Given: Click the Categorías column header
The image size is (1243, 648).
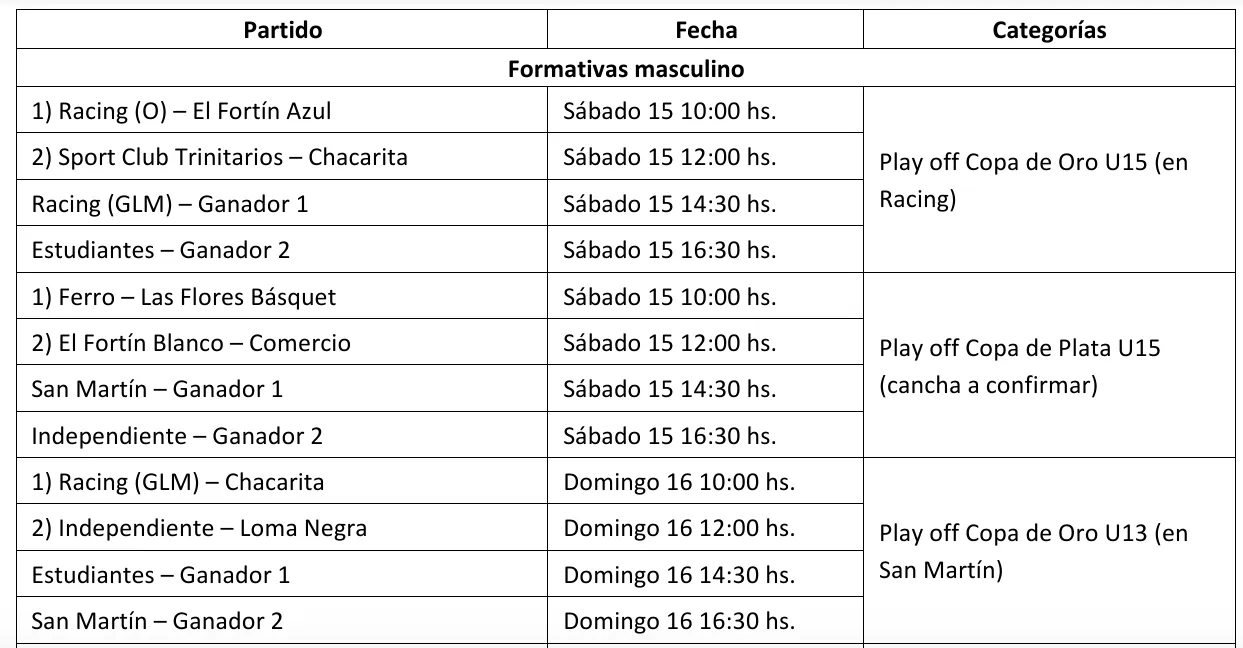Looking at the screenshot, I should coord(1049,30).
